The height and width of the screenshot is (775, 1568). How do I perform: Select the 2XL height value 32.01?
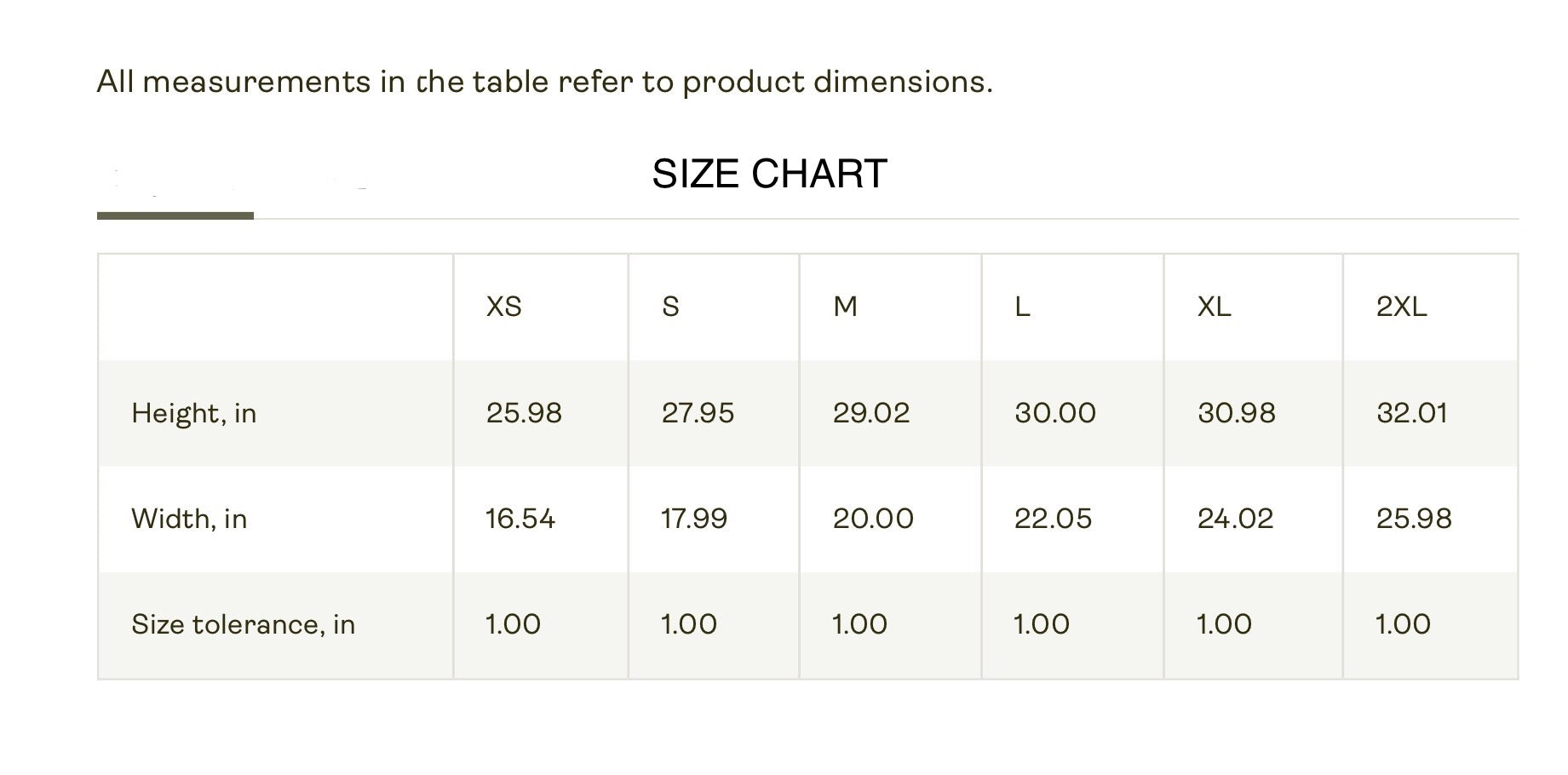point(1411,413)
